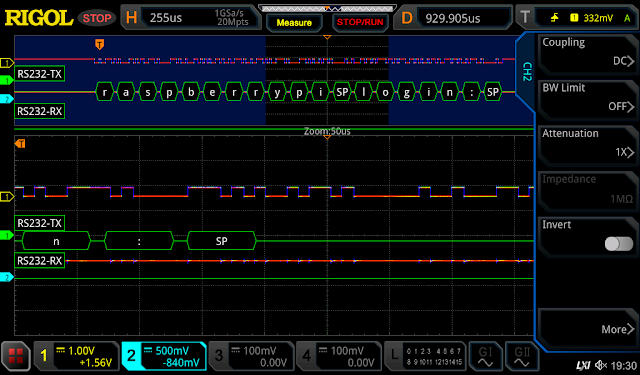Tap the trigger source channel 1 badge
The image size is (640, 375).
(574, 18)
